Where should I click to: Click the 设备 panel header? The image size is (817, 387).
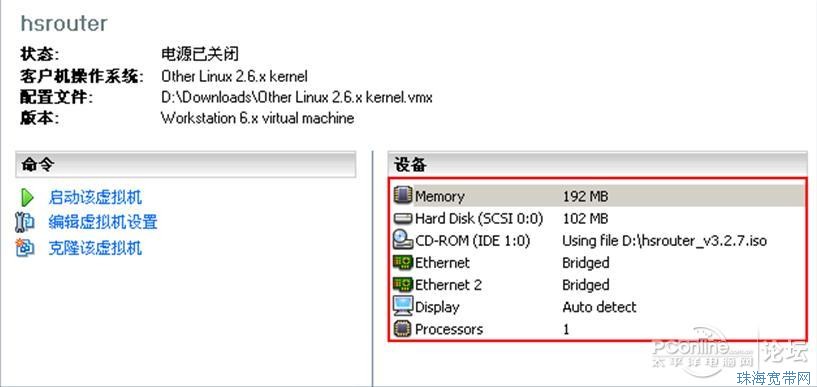(597, 165)
